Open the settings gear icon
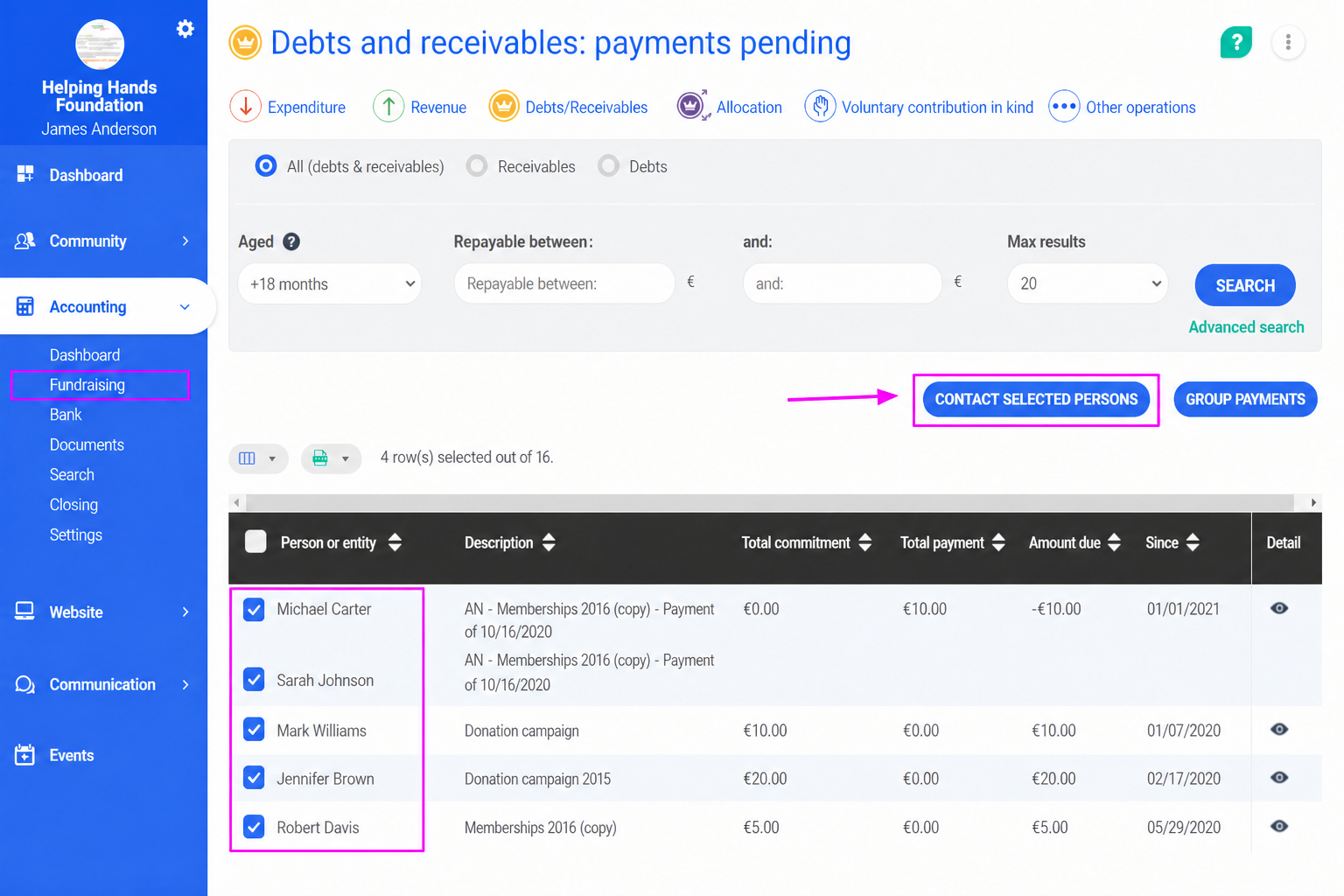 coord(185,29)
